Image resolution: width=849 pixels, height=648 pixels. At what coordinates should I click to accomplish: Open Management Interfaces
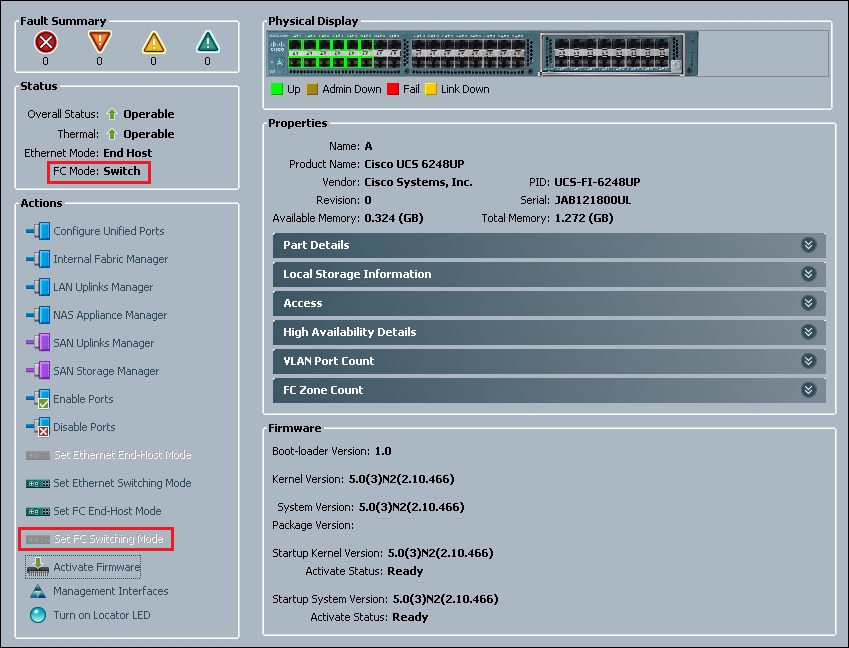point(110,591)
